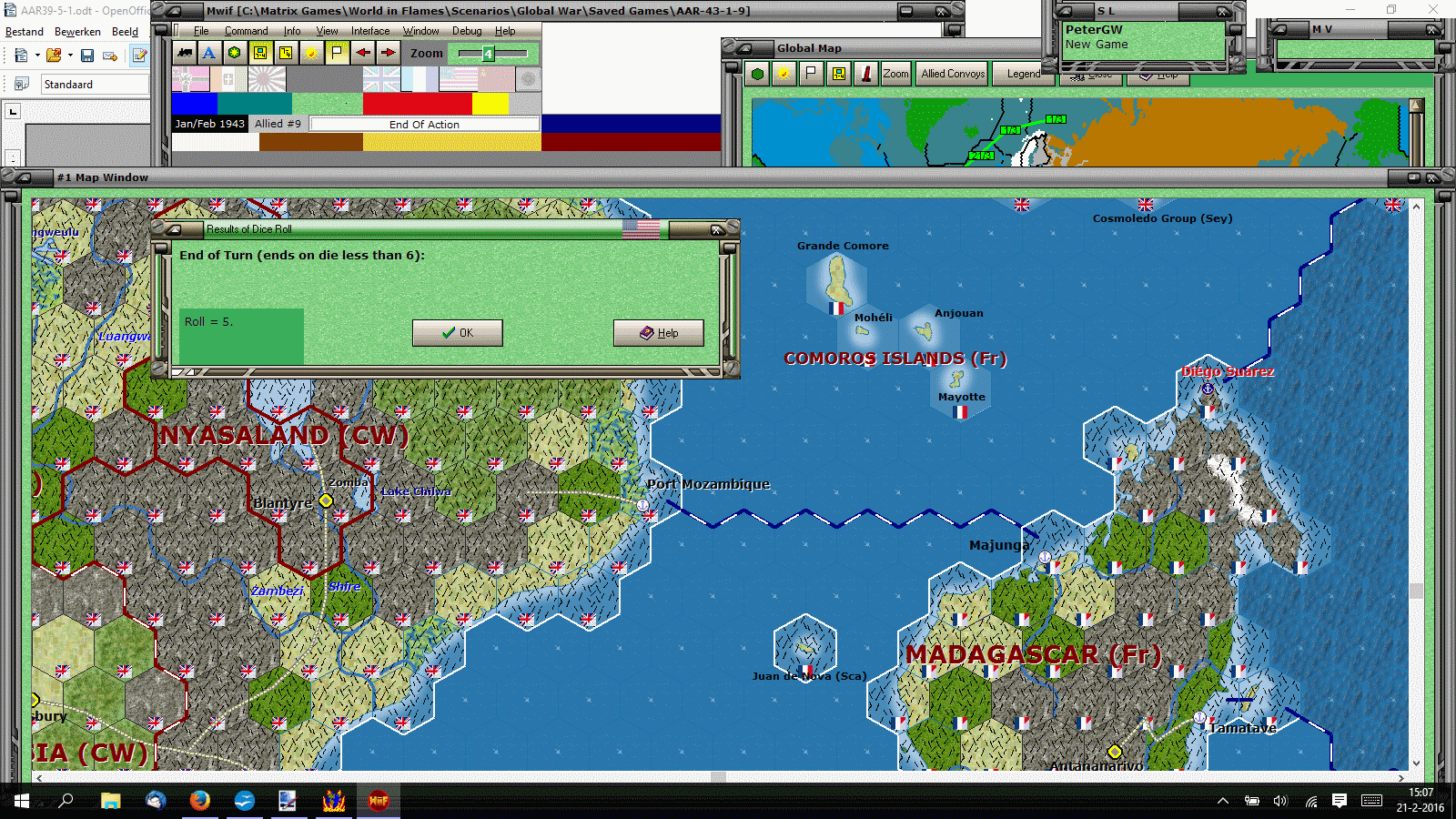Click the sun weather icon in Mwif toolbar
This screenshot has height=819, width=1456.
click(x=311, y=53)
